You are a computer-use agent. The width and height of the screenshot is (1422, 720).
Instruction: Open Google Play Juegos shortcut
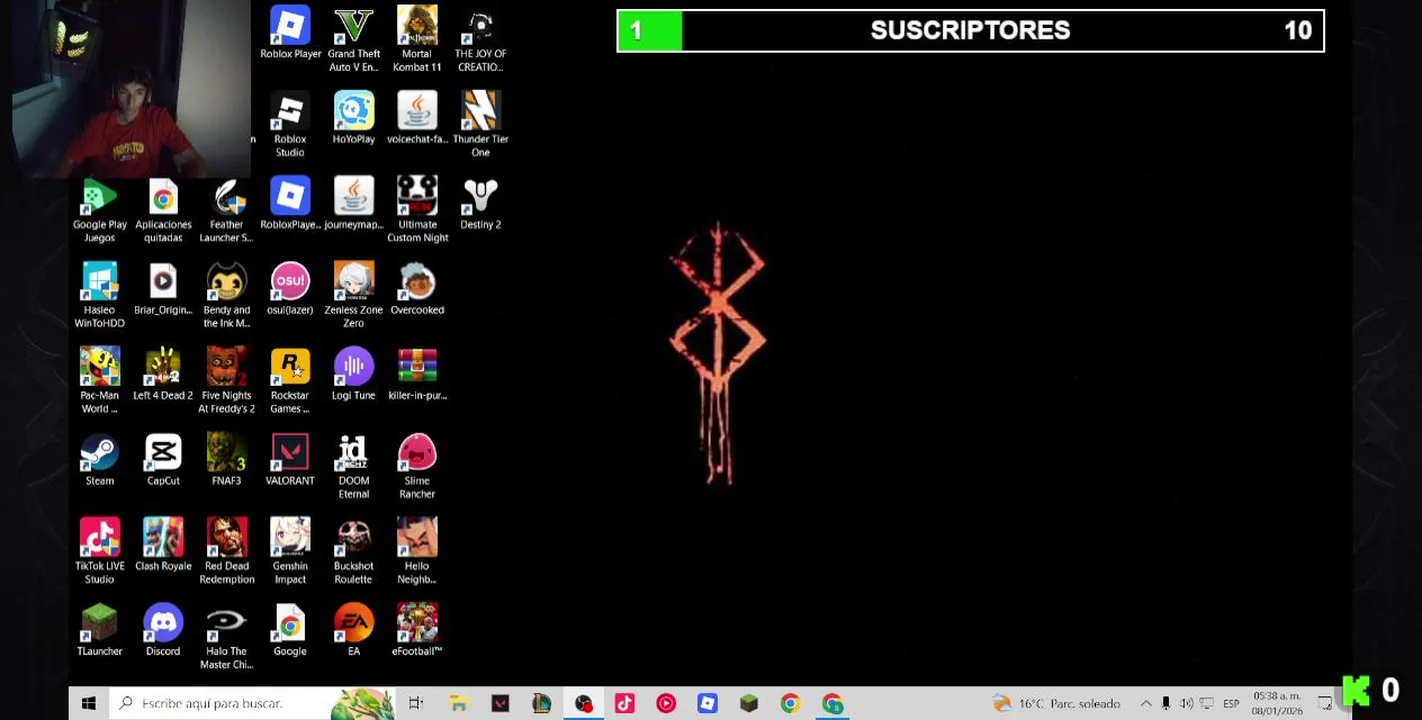click(99, 210)
